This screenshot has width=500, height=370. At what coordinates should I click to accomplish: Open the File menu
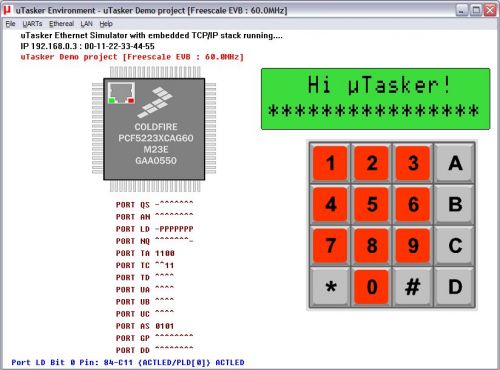click(x=10, y=24)
